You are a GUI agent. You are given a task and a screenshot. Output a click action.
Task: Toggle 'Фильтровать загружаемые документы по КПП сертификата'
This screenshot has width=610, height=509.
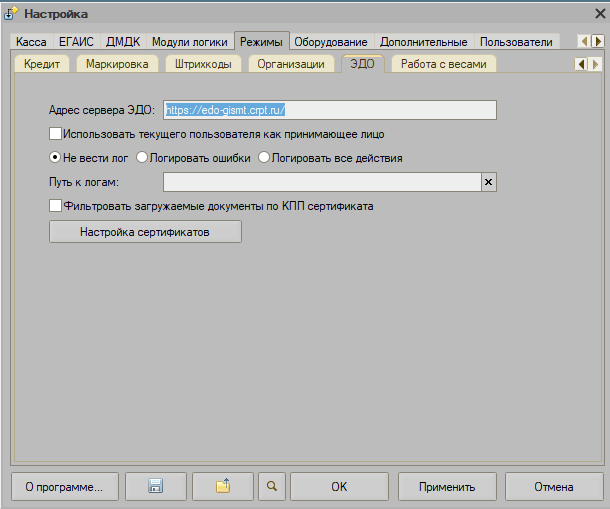(55, 206)
